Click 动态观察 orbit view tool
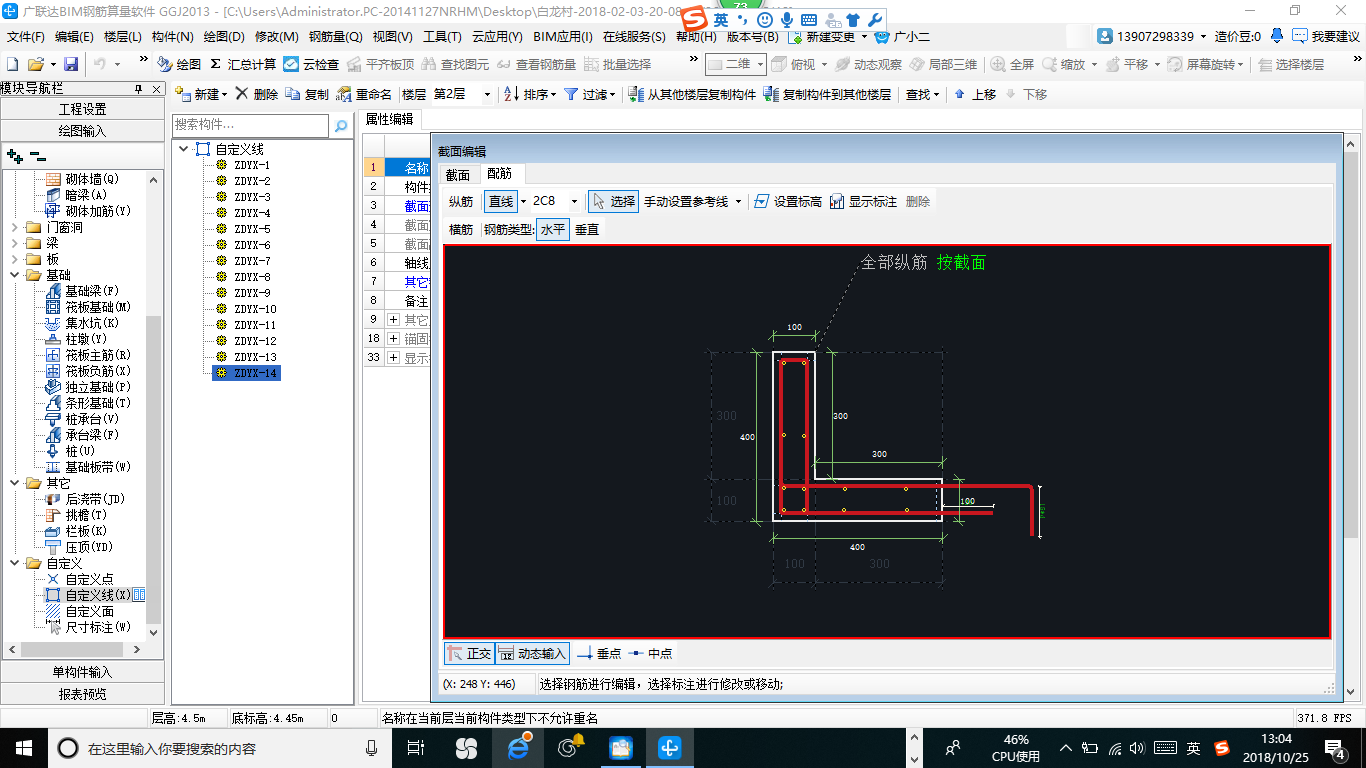The height and width of the screenshot is (768, 1366). tap(867, 64)
